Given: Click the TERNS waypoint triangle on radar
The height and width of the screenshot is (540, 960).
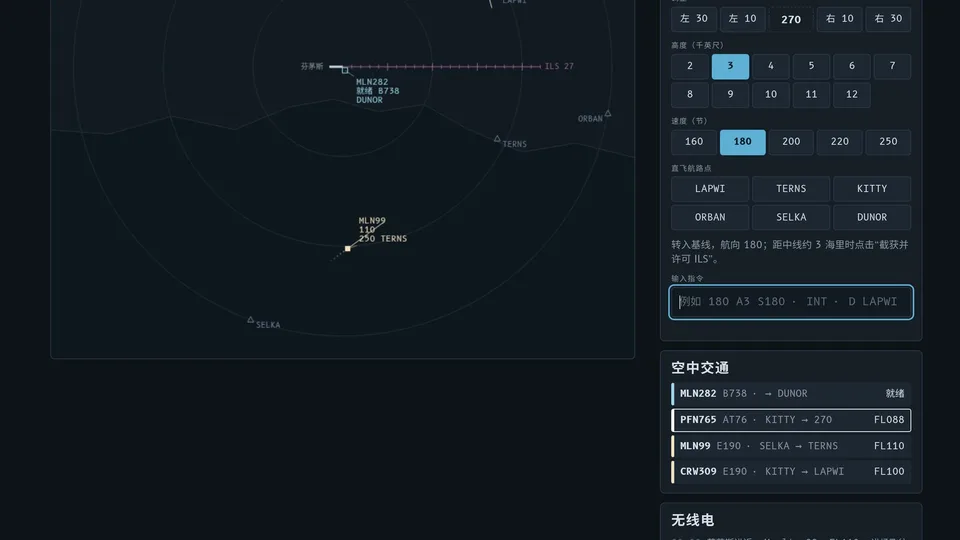Looking at the screenshot, I should click(x=497, y=139).
